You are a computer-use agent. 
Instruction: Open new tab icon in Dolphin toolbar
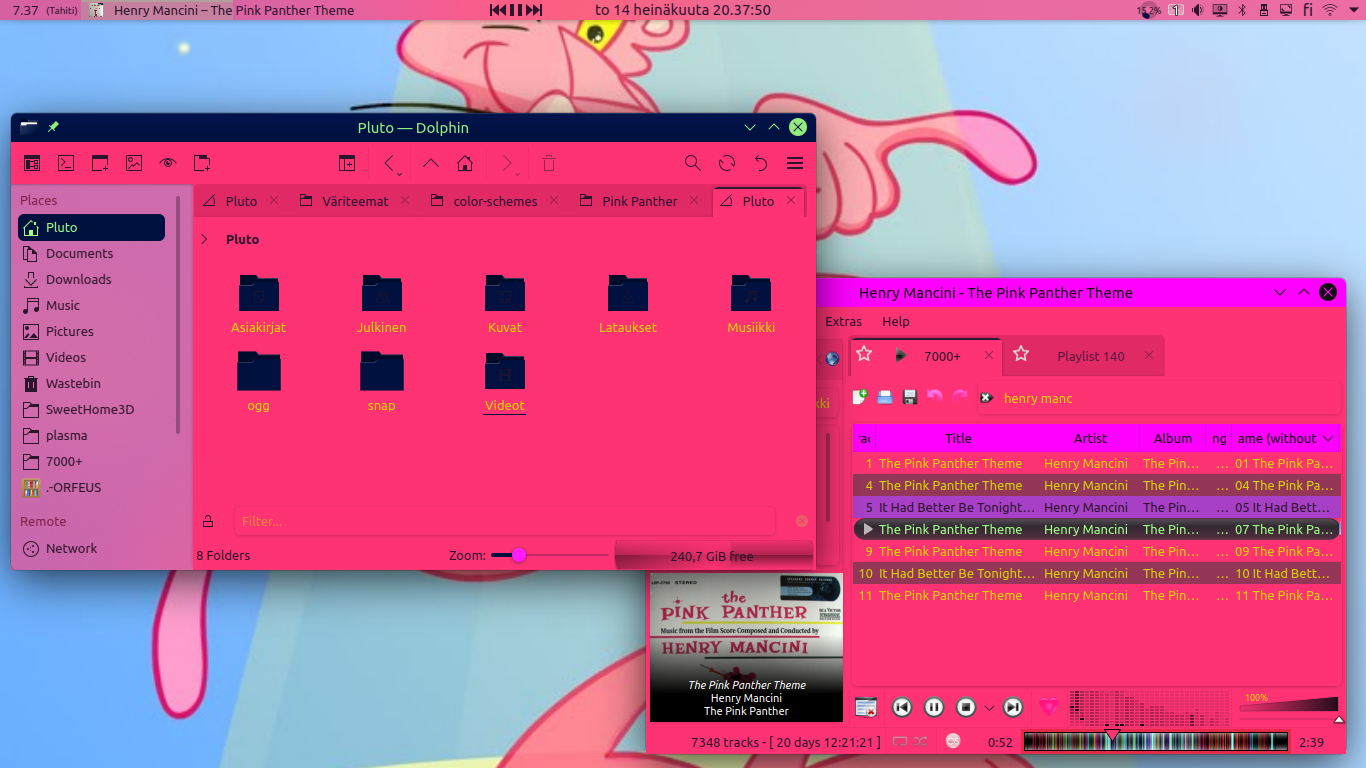pos(202,163)
